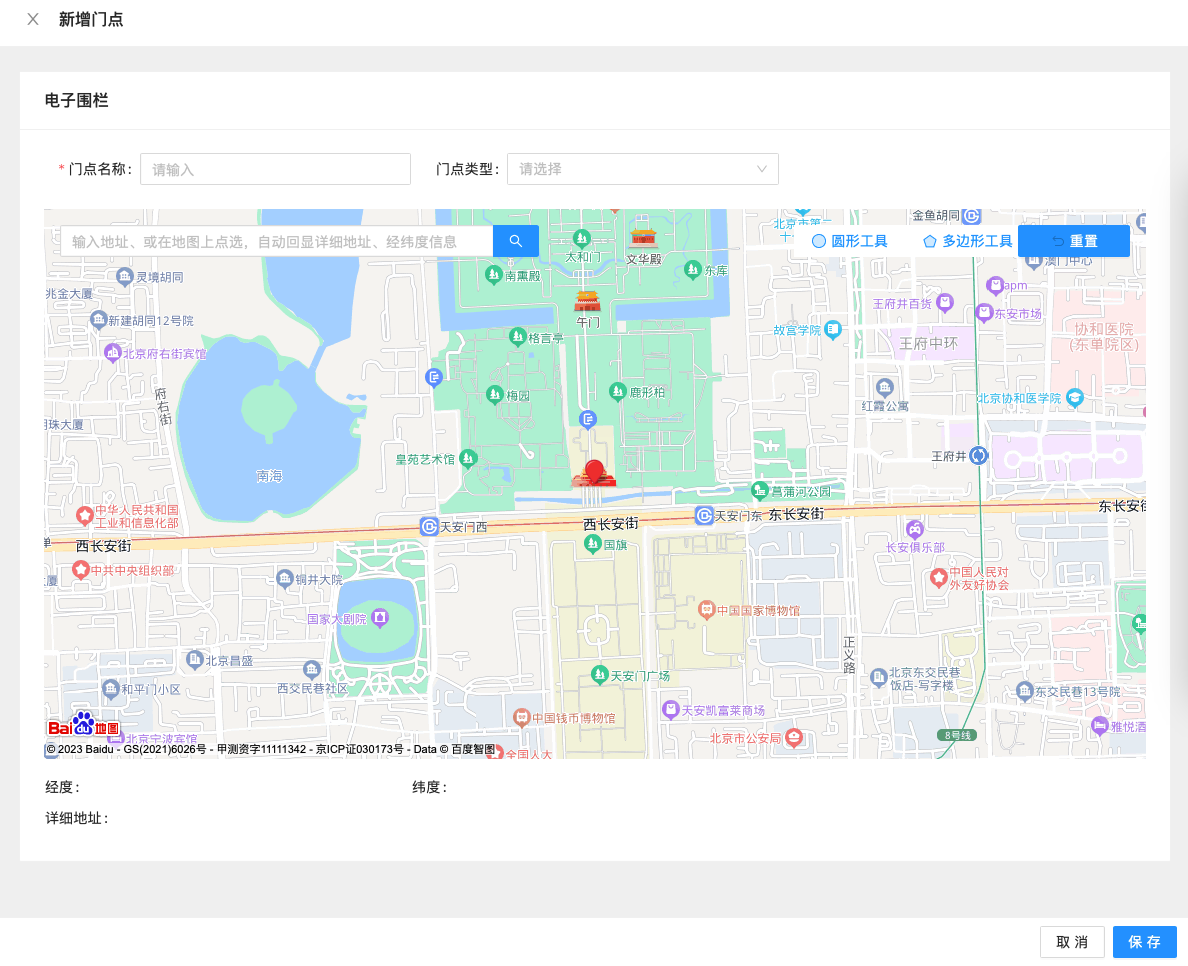1188x966 pixels.
Task: Click the 故宫学院 map icon
Action: tap(833, 330)
